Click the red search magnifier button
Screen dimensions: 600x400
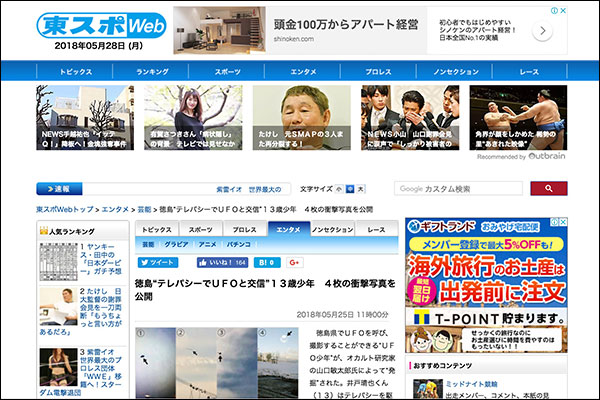coord(548,188)
